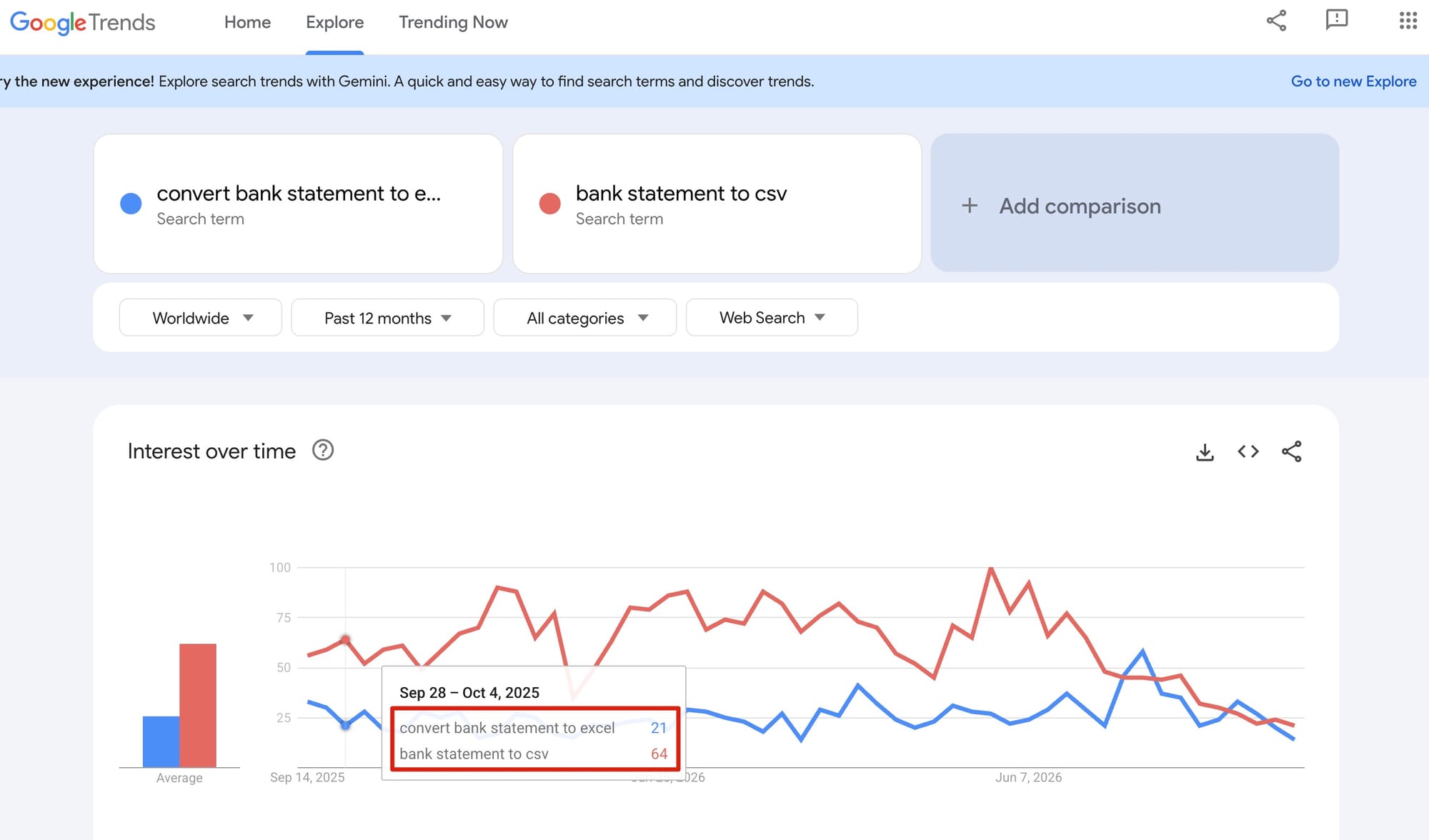Click the red data point on chart
Viewport: 1429px width, 840px height.
pyautogui.click(x=345, y=639)
